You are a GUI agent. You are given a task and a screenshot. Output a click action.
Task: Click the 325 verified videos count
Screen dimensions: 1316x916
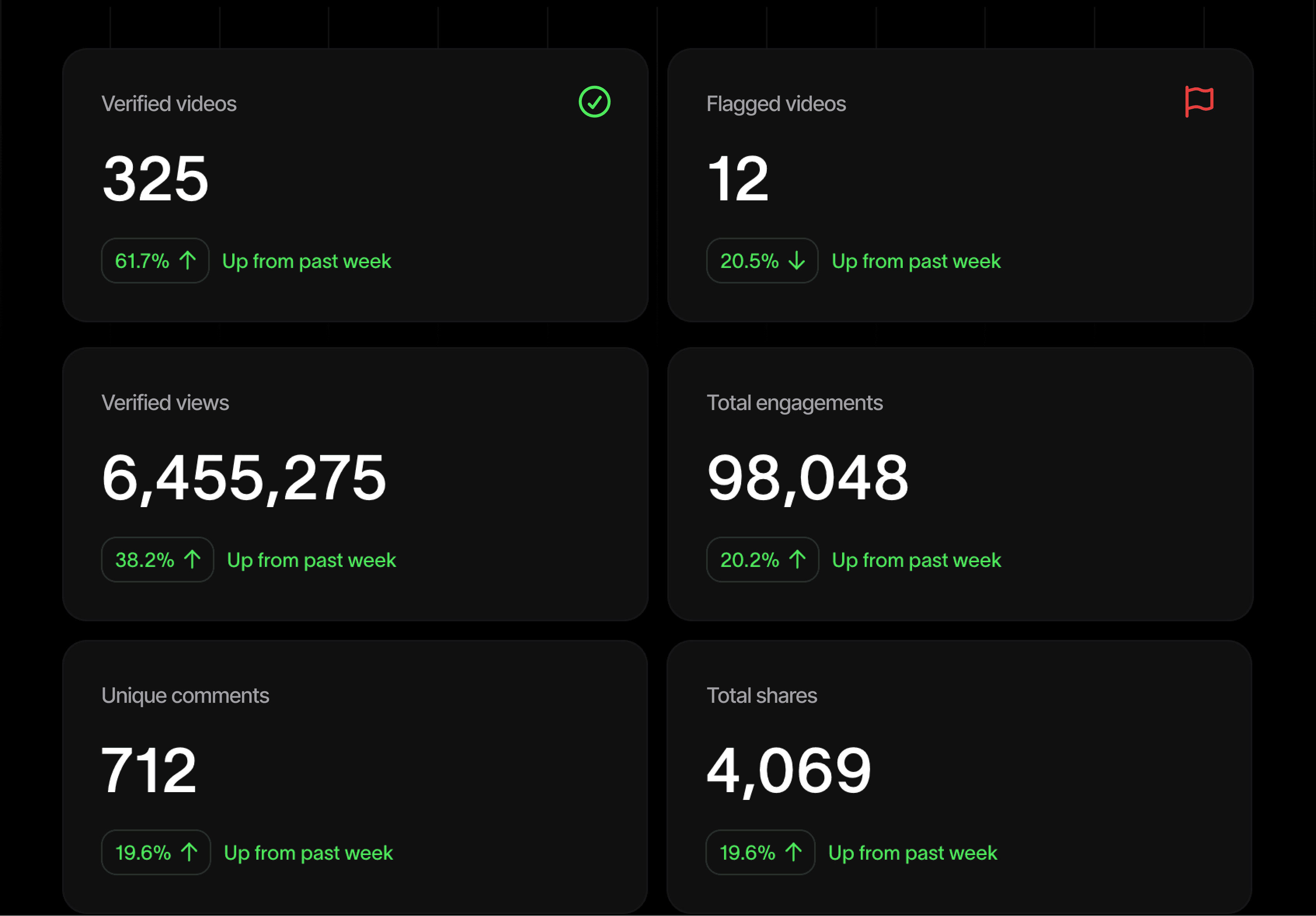pos(155,179)
